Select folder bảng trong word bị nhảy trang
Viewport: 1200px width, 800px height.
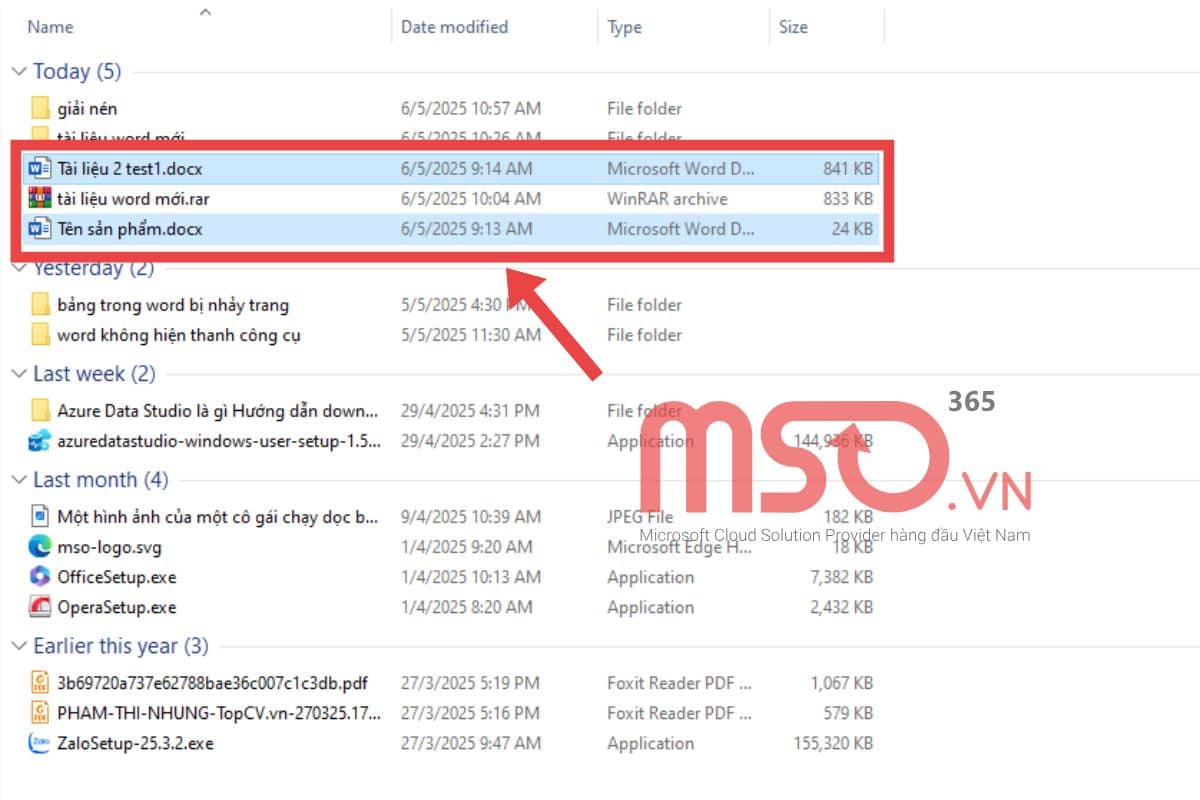(173, 304)
